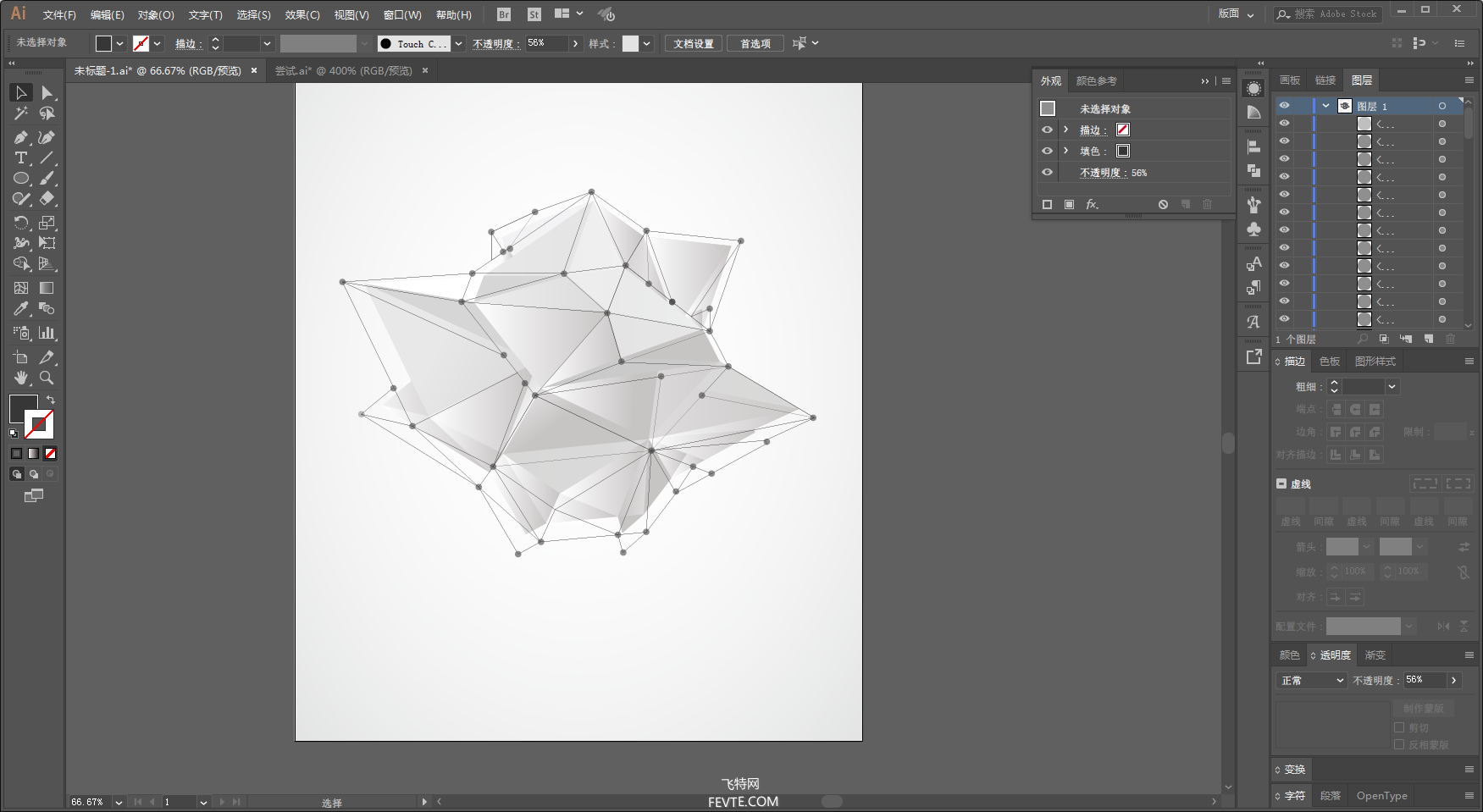Click the 制作蒙版 button
The image size is (1483, 812).
pyautogui.click(x=1424, y=708)
